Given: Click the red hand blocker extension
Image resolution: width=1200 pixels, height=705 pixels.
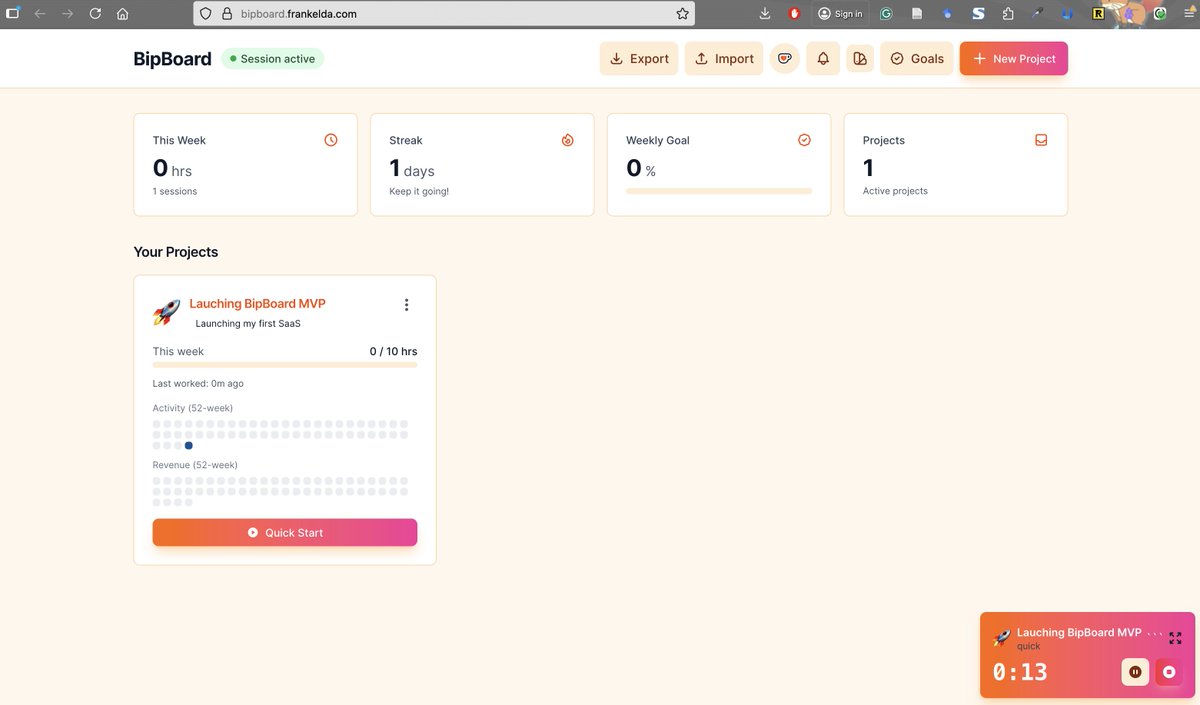Looking at the screenshot, I should (x=794, y=14).
